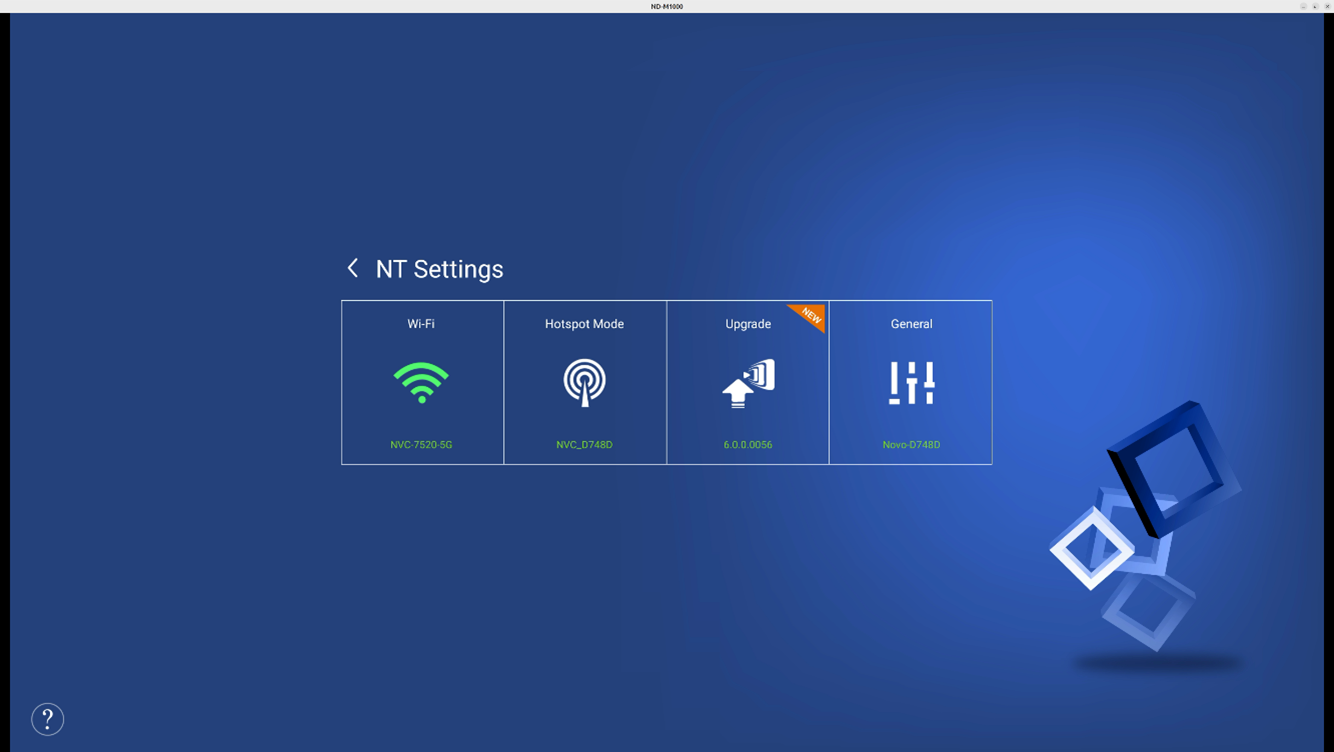This screenshot has width=1334, height=752.
Task: Click the NVC_D748D hotspot name
Action: tap(584, 445)
